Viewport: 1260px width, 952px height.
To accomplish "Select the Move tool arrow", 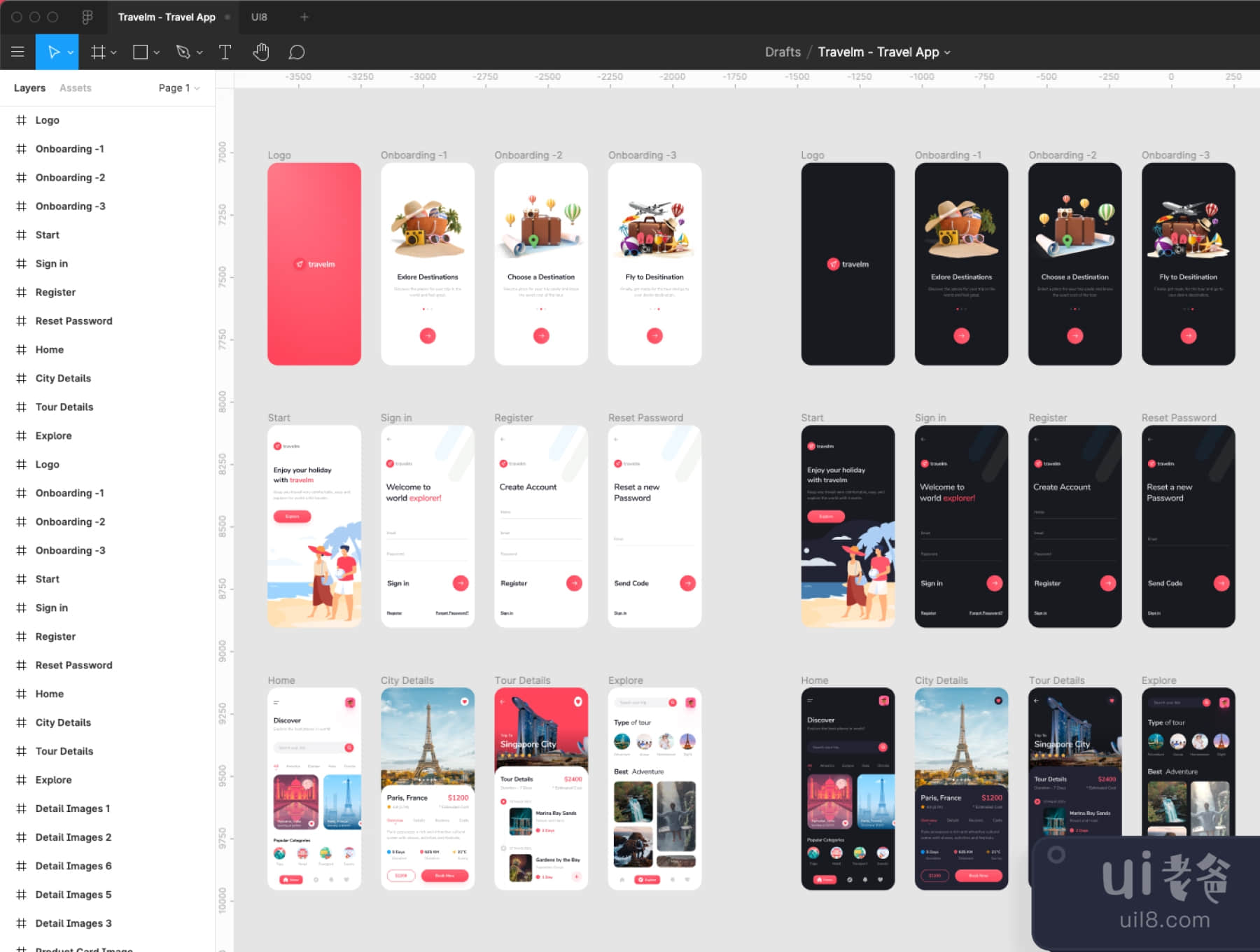I will pyautogui.click(x=53, y=52).
